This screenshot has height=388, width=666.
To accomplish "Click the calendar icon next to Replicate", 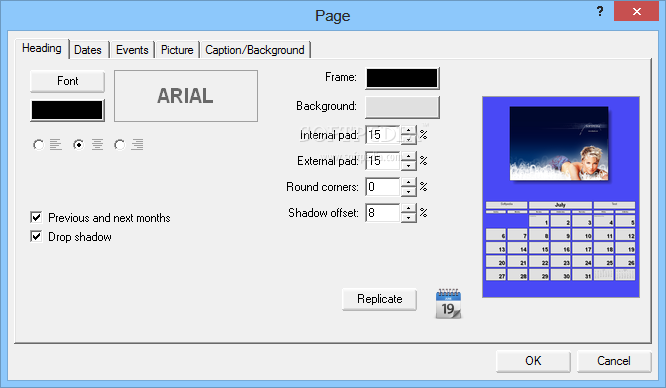I will click(x=448, y=304).
